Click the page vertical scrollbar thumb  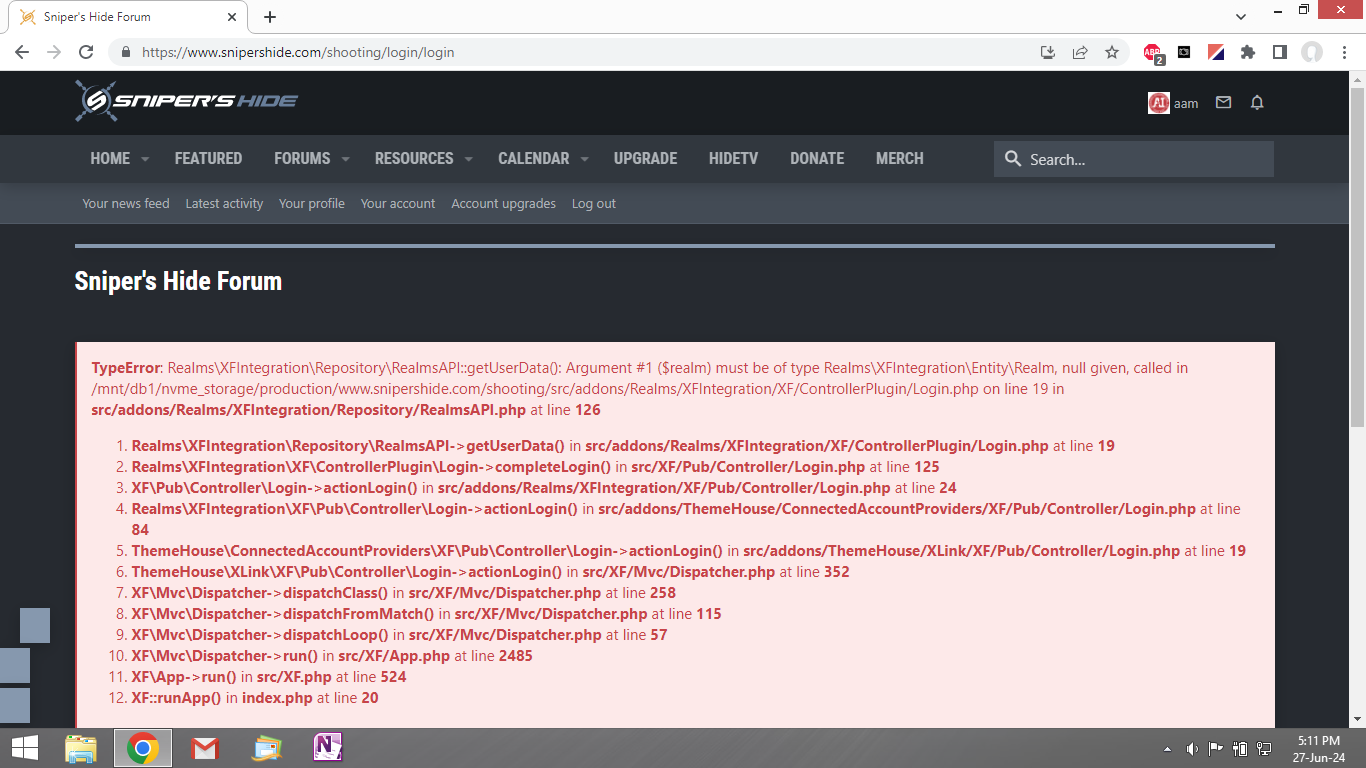point(1357,257)
